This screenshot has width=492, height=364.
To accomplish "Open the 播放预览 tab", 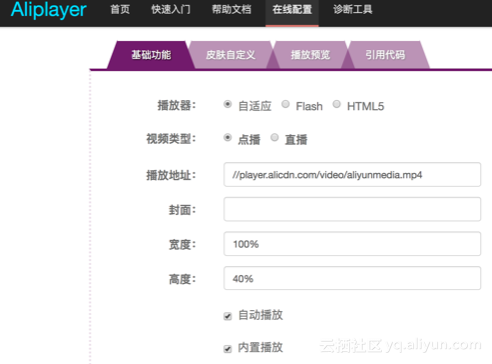I will [x=310, y=55].
